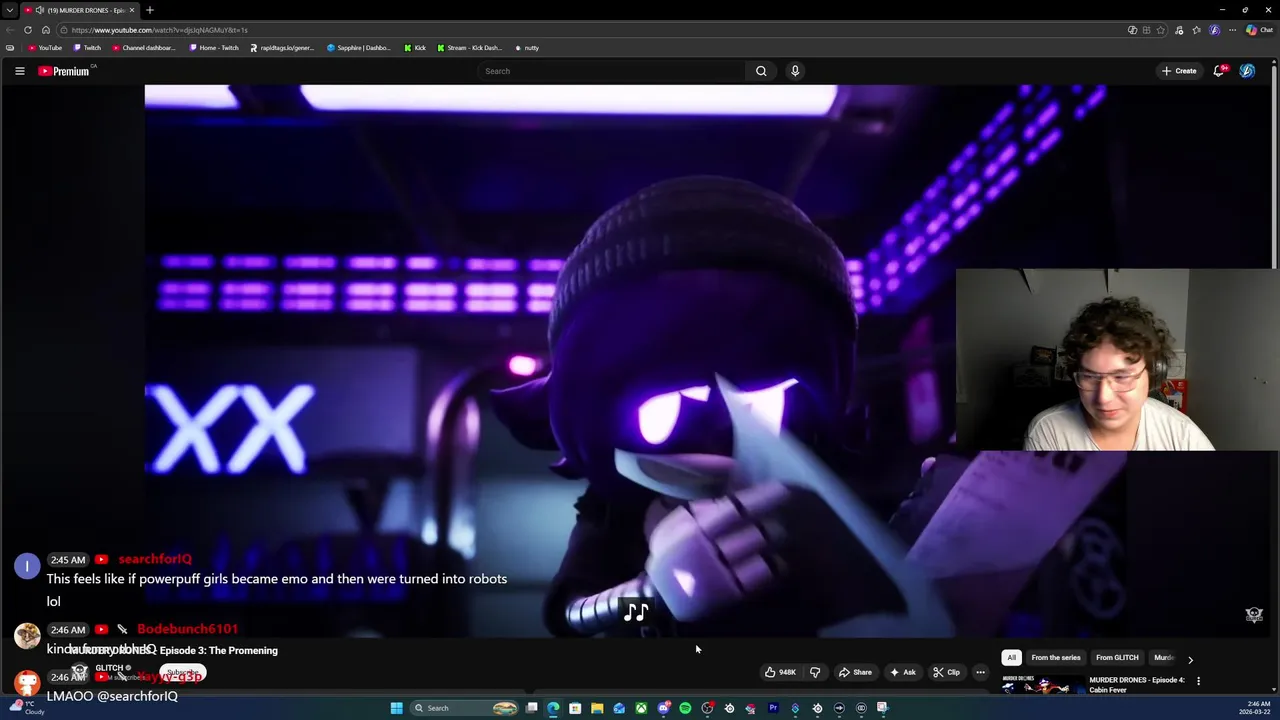Start voice search with microphone icon
1280x720 pixels.
(x=795, y=71)
